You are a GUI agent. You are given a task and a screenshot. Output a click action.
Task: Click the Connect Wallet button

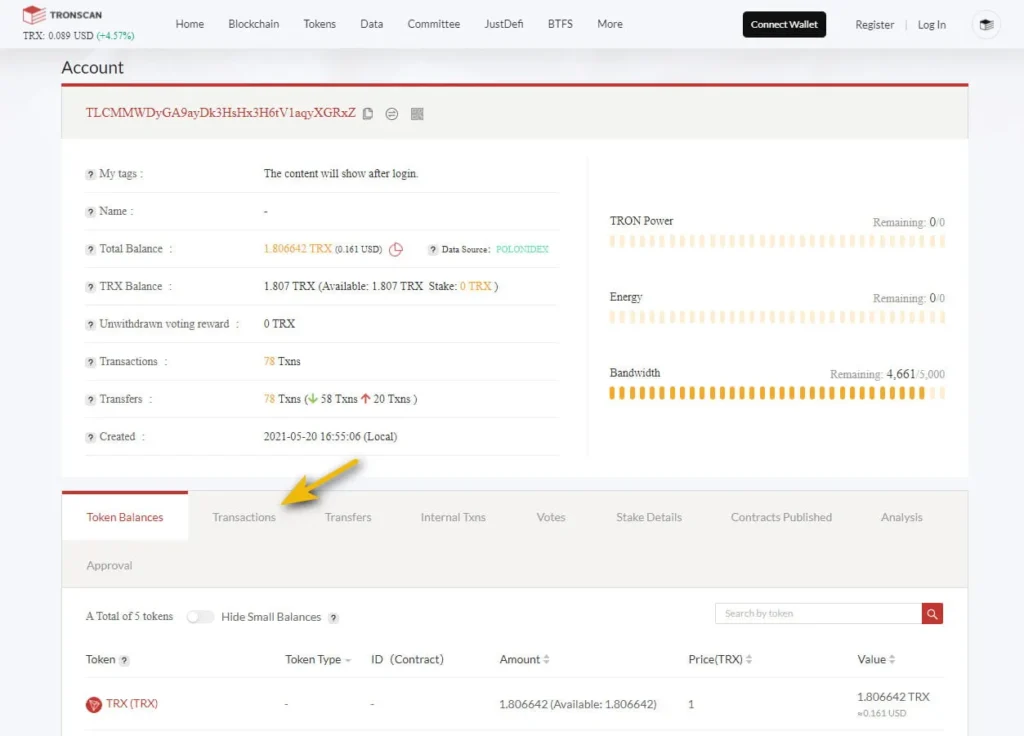tap(784, 24)
